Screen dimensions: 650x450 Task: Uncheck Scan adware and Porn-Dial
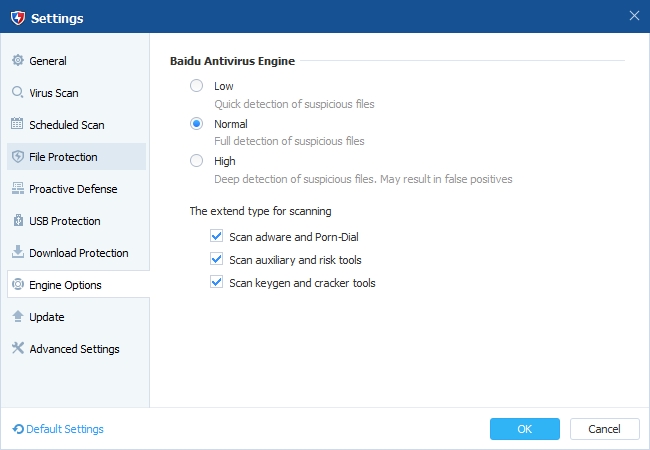216,237
